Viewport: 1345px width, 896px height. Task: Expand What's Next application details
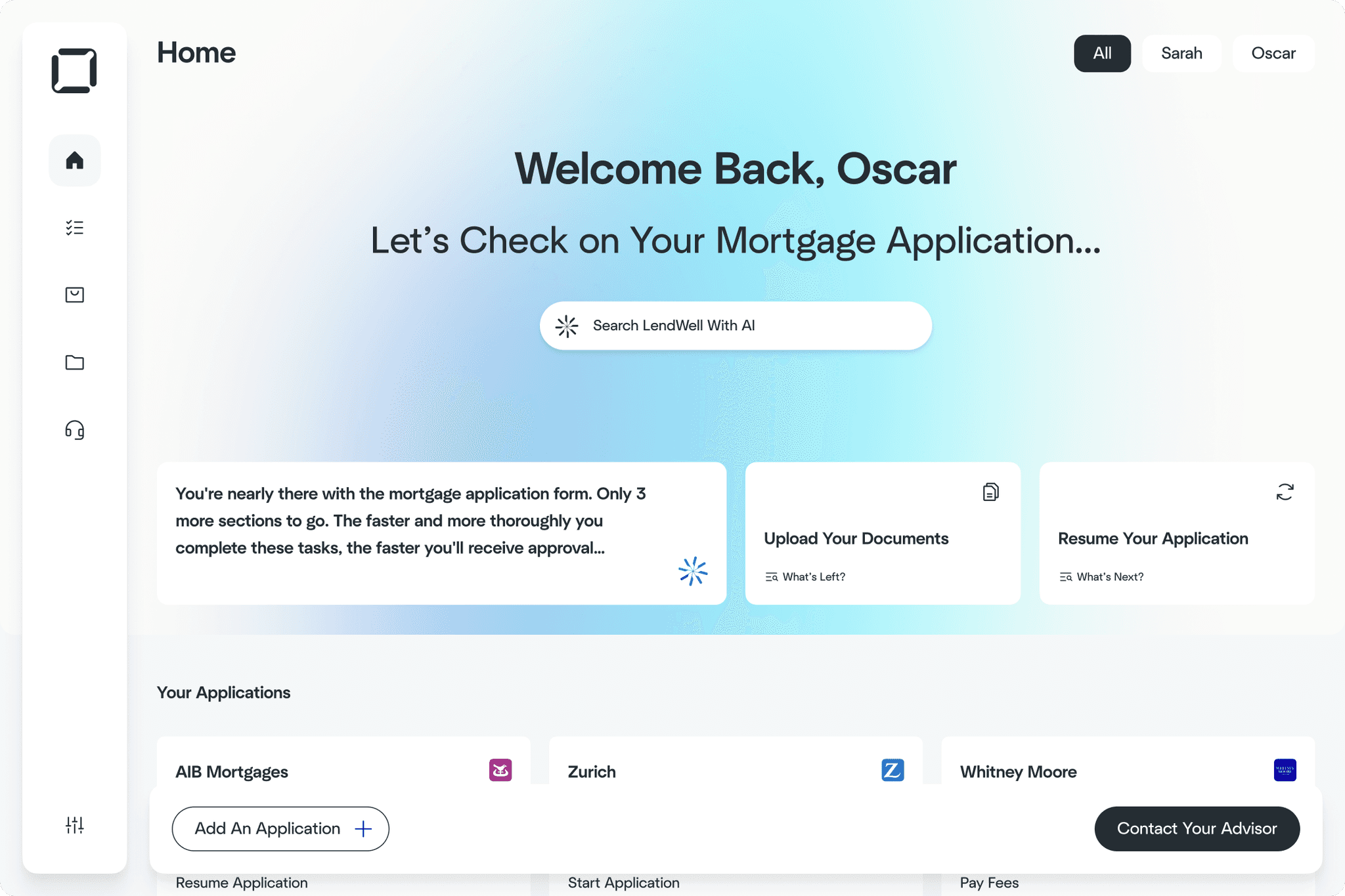(x=1100, y=576)
